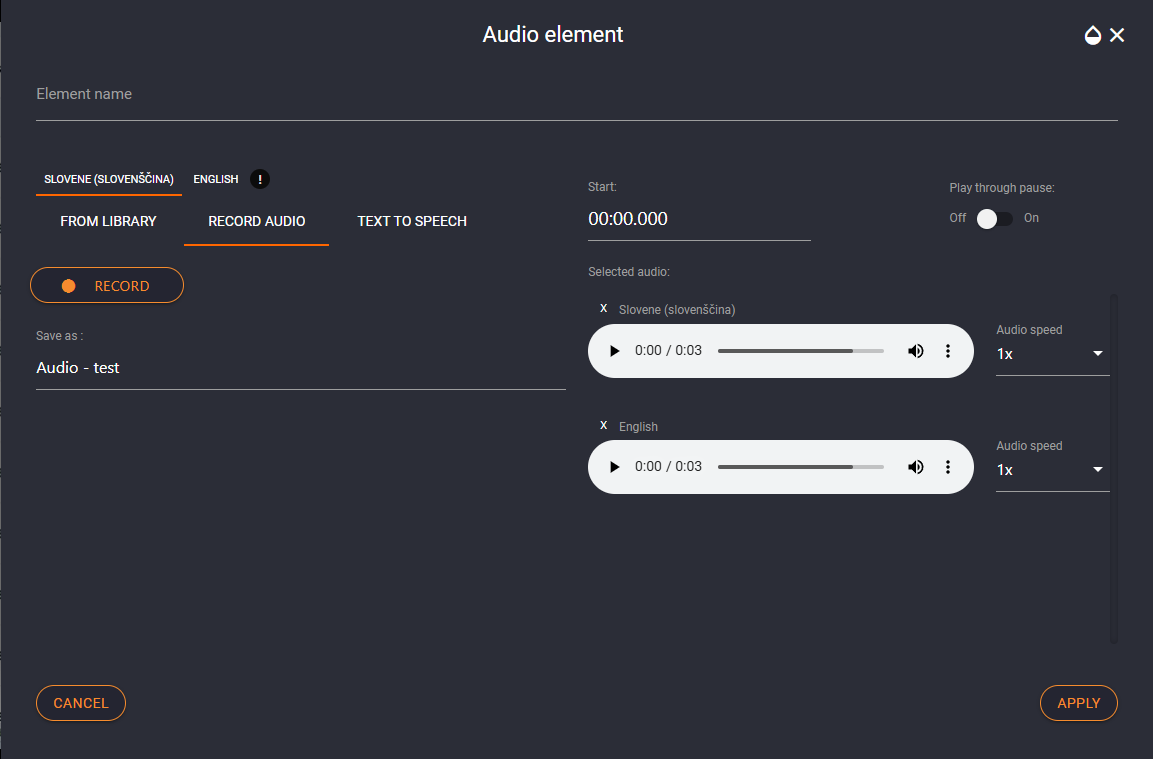The image size is (1153, 759).
Task: Click the 'Start:' label
Action: point(602,187)
